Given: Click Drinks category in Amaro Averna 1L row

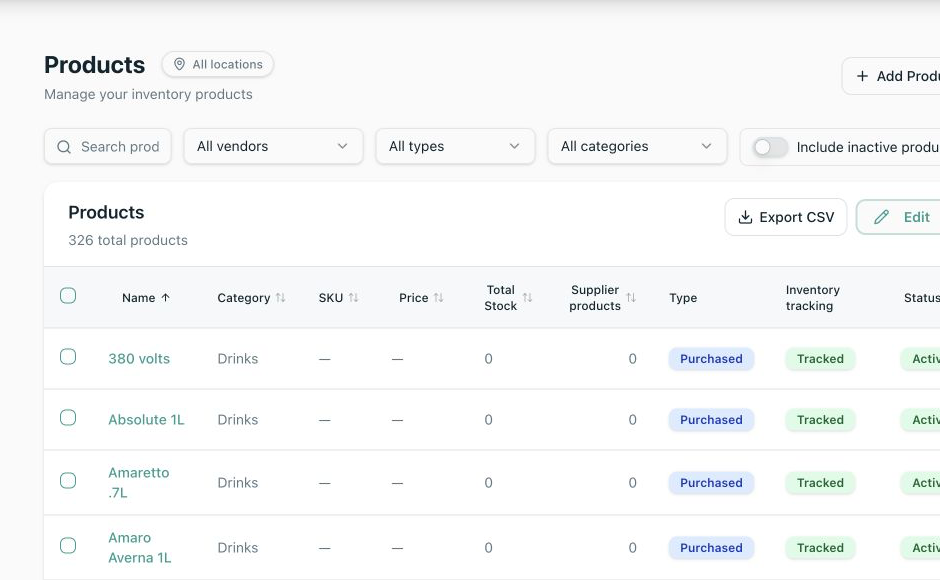Looking at the screenshot, I should [x=237, y=548].
